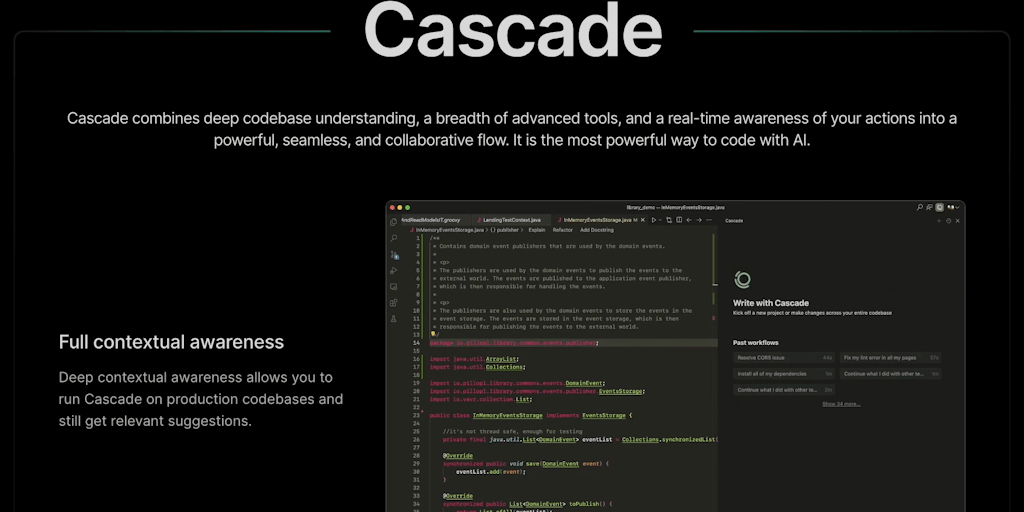Select the Resolve CORS issue workflow

point(761,357)
